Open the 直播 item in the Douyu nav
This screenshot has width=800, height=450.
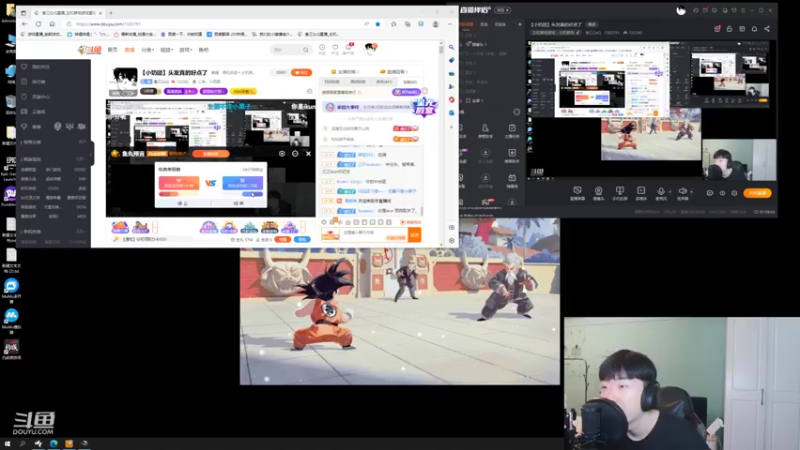(130, 50)
